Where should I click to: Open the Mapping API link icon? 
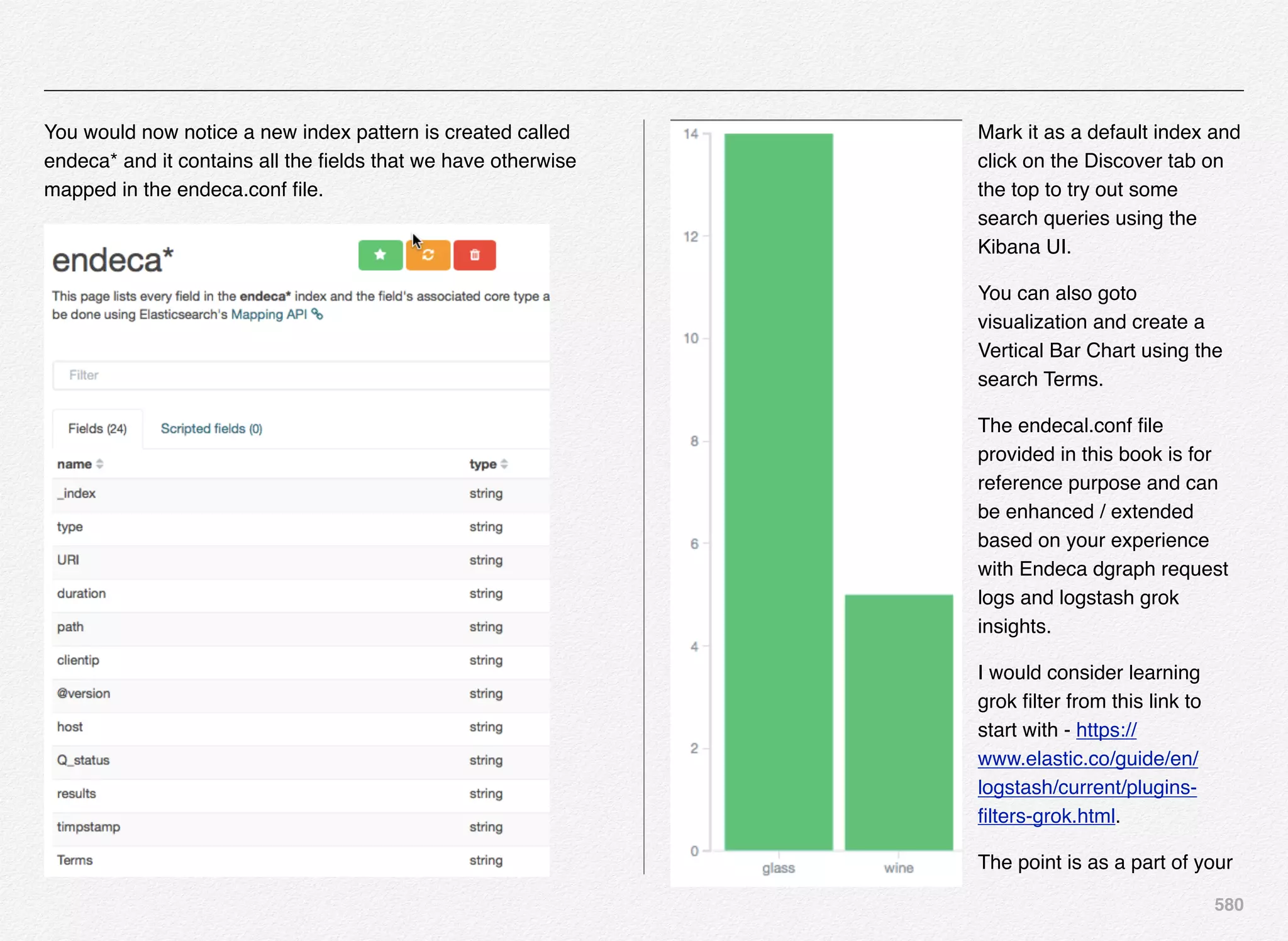click(x=318, y=314)
